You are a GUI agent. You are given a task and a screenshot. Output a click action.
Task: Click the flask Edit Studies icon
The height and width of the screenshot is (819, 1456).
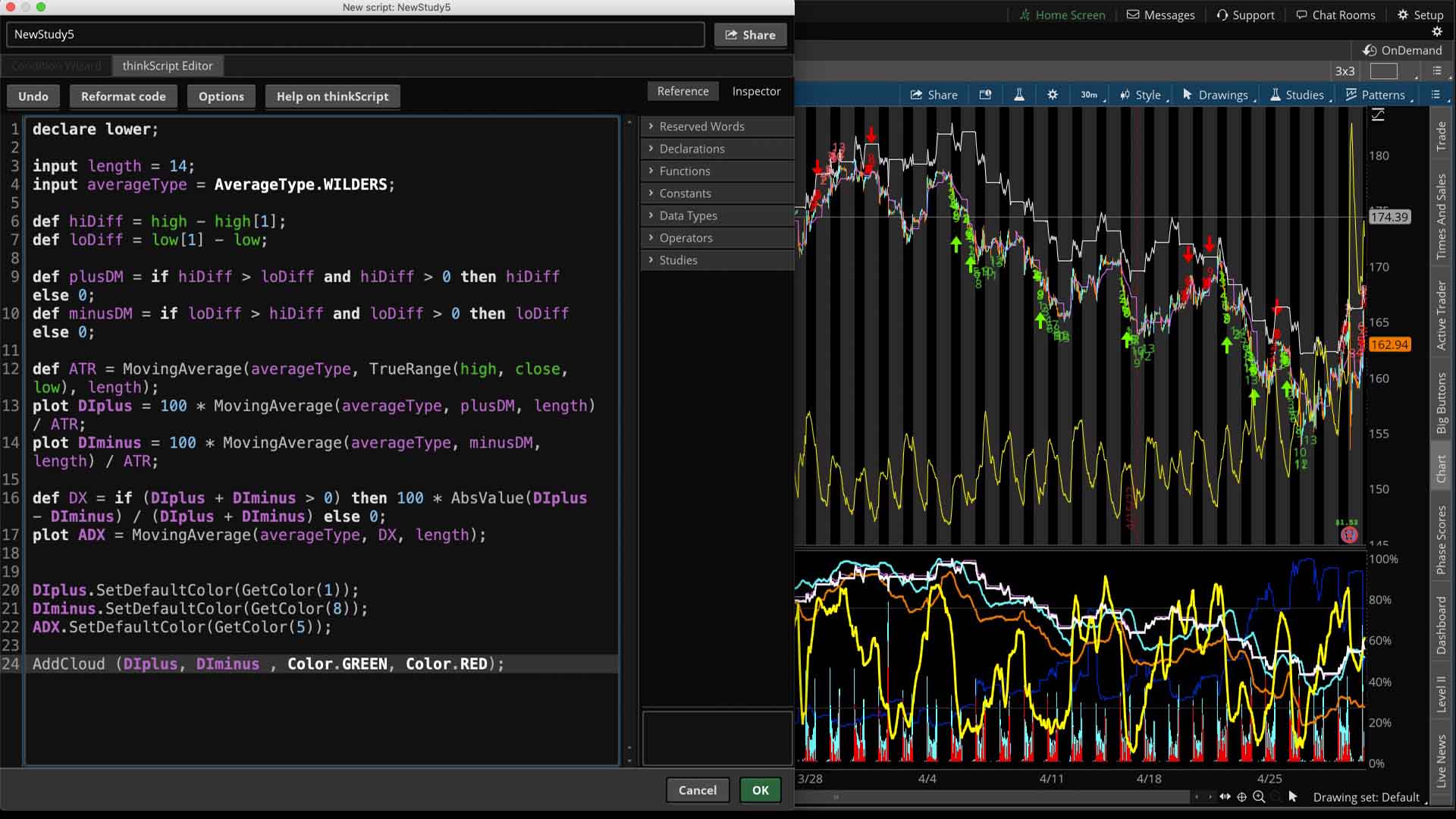coord(1018,95)
